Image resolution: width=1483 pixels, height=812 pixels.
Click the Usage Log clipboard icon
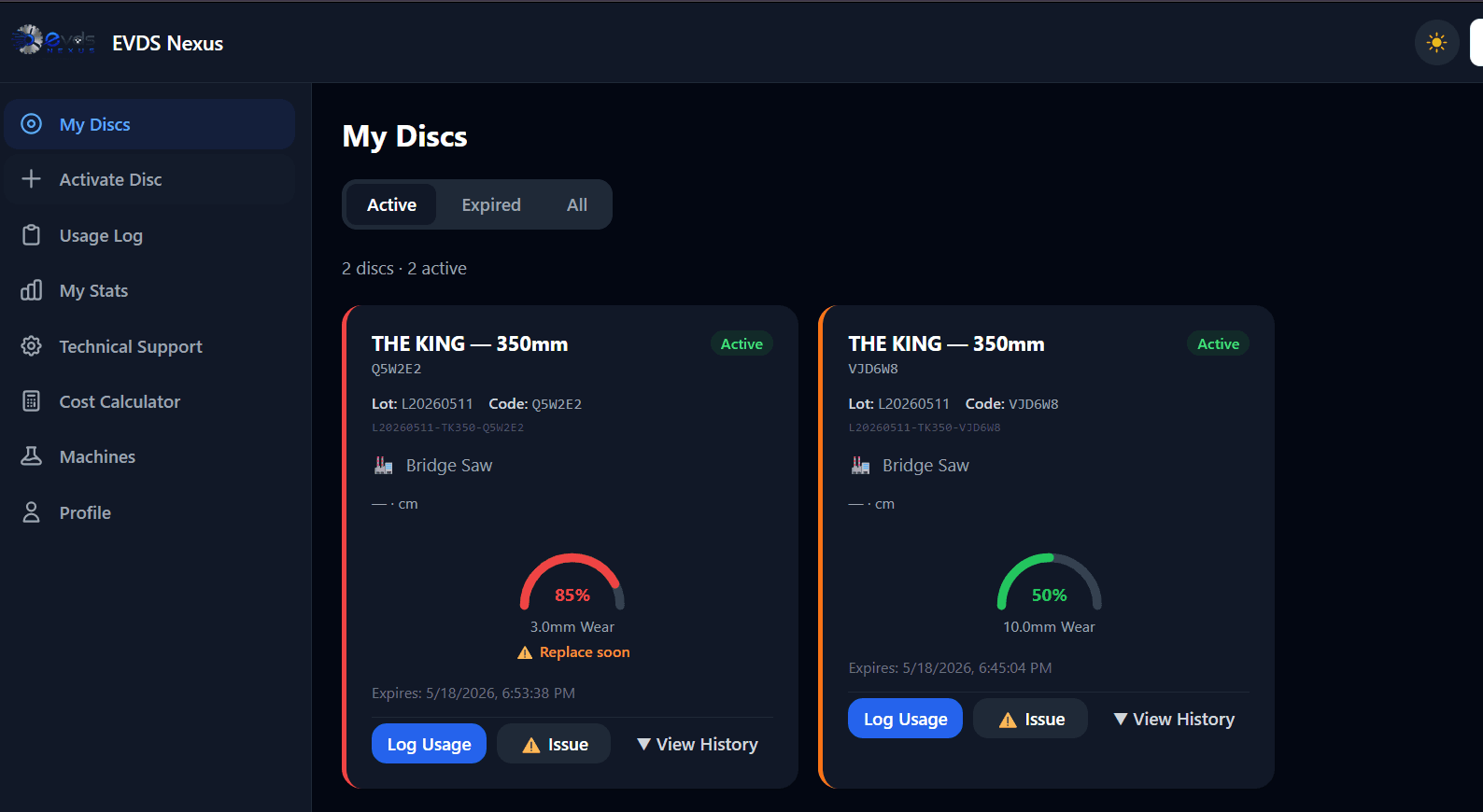coord(32,235)
